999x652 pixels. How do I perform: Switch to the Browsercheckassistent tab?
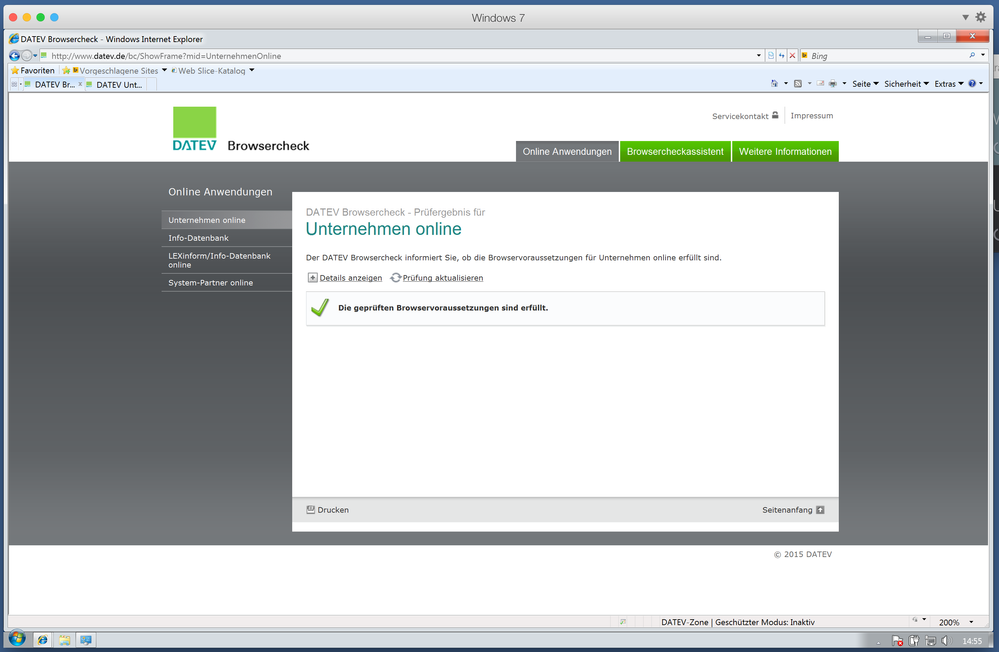pyautogui.click(x=675, y=152)
